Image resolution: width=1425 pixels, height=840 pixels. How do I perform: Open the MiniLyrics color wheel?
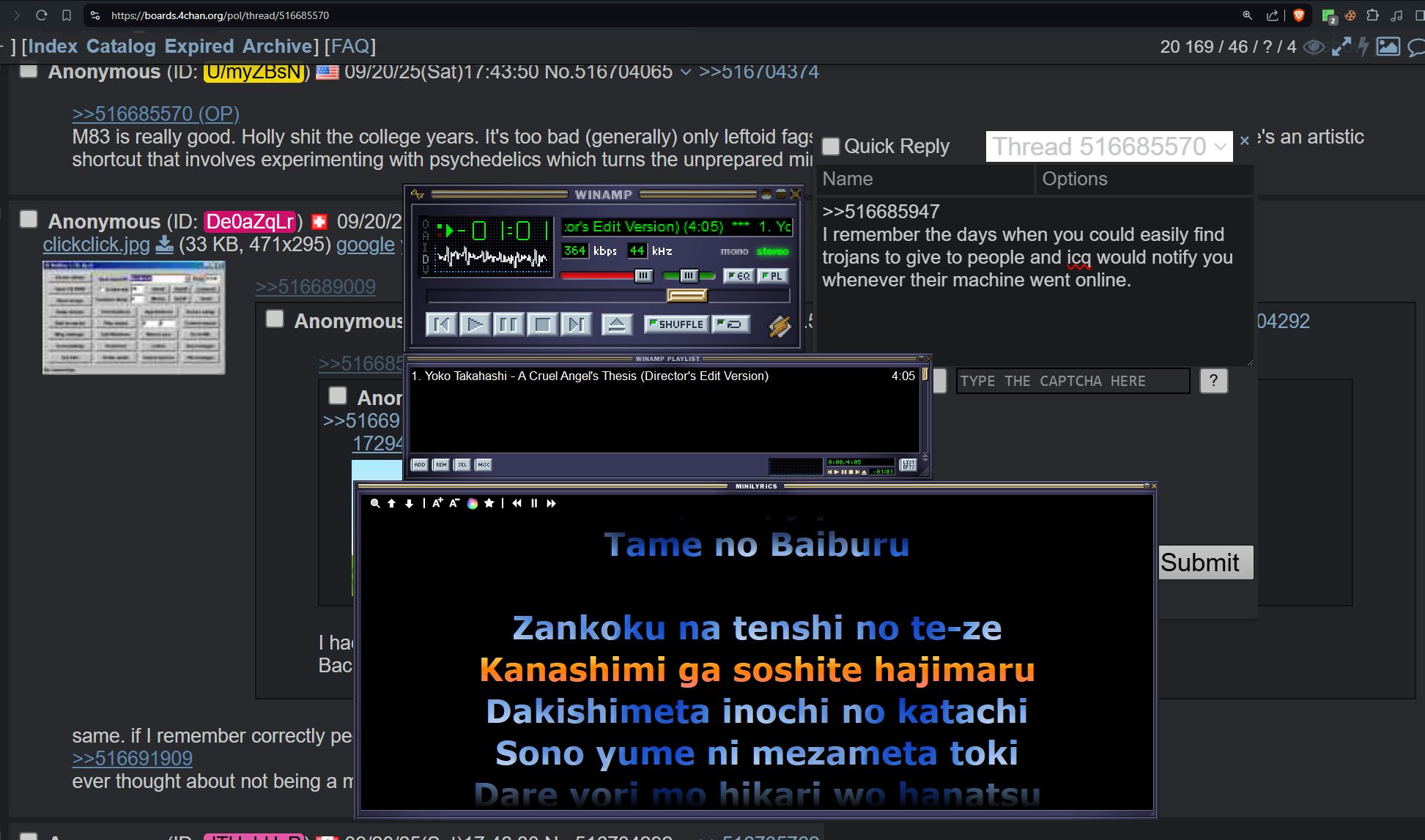pos(473,504)
